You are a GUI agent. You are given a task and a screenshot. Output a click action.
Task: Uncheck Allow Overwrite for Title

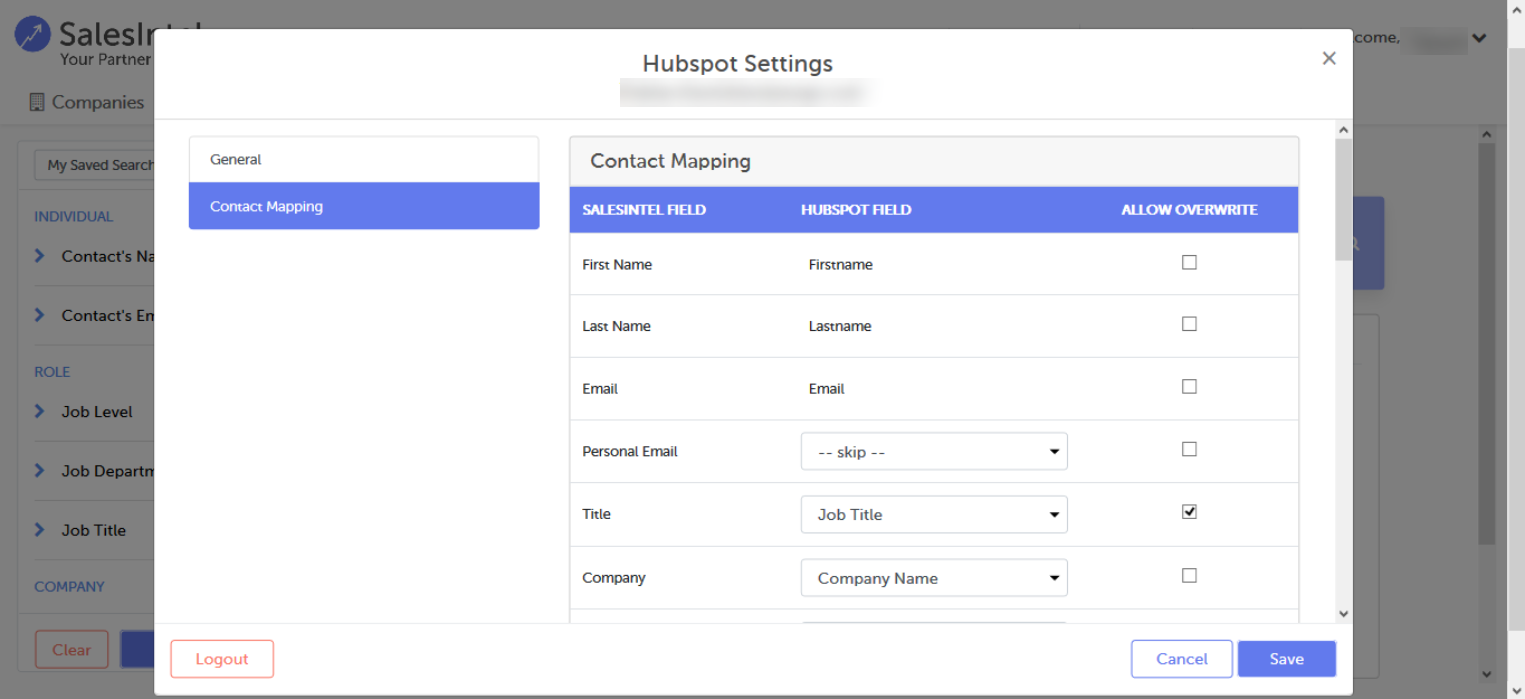coord(1189,512)
